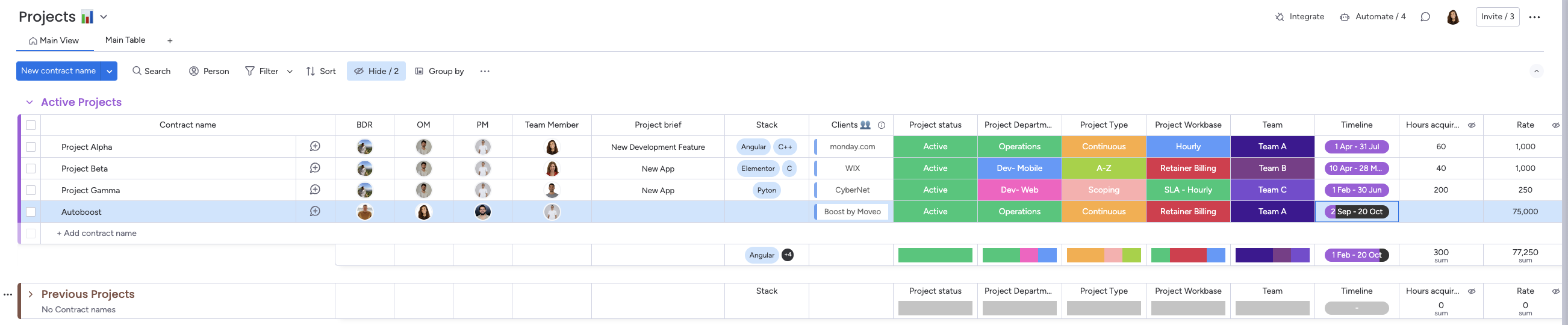1568x325 pixels.
Task: Expand the Previous Projects group
Action: (31, 294)
